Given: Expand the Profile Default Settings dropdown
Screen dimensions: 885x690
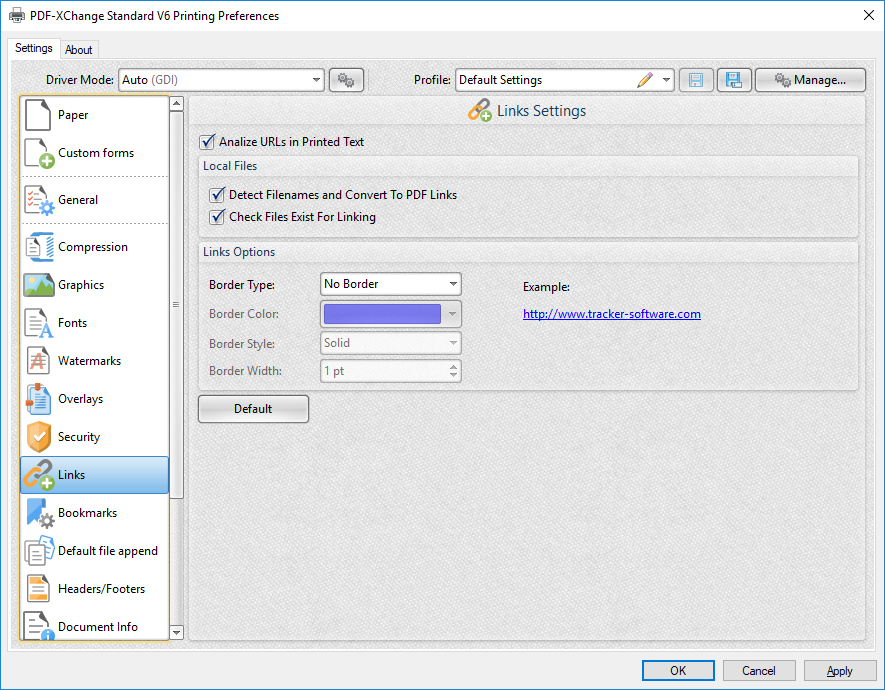Looking at the screenshot, I should coord(666,80).
